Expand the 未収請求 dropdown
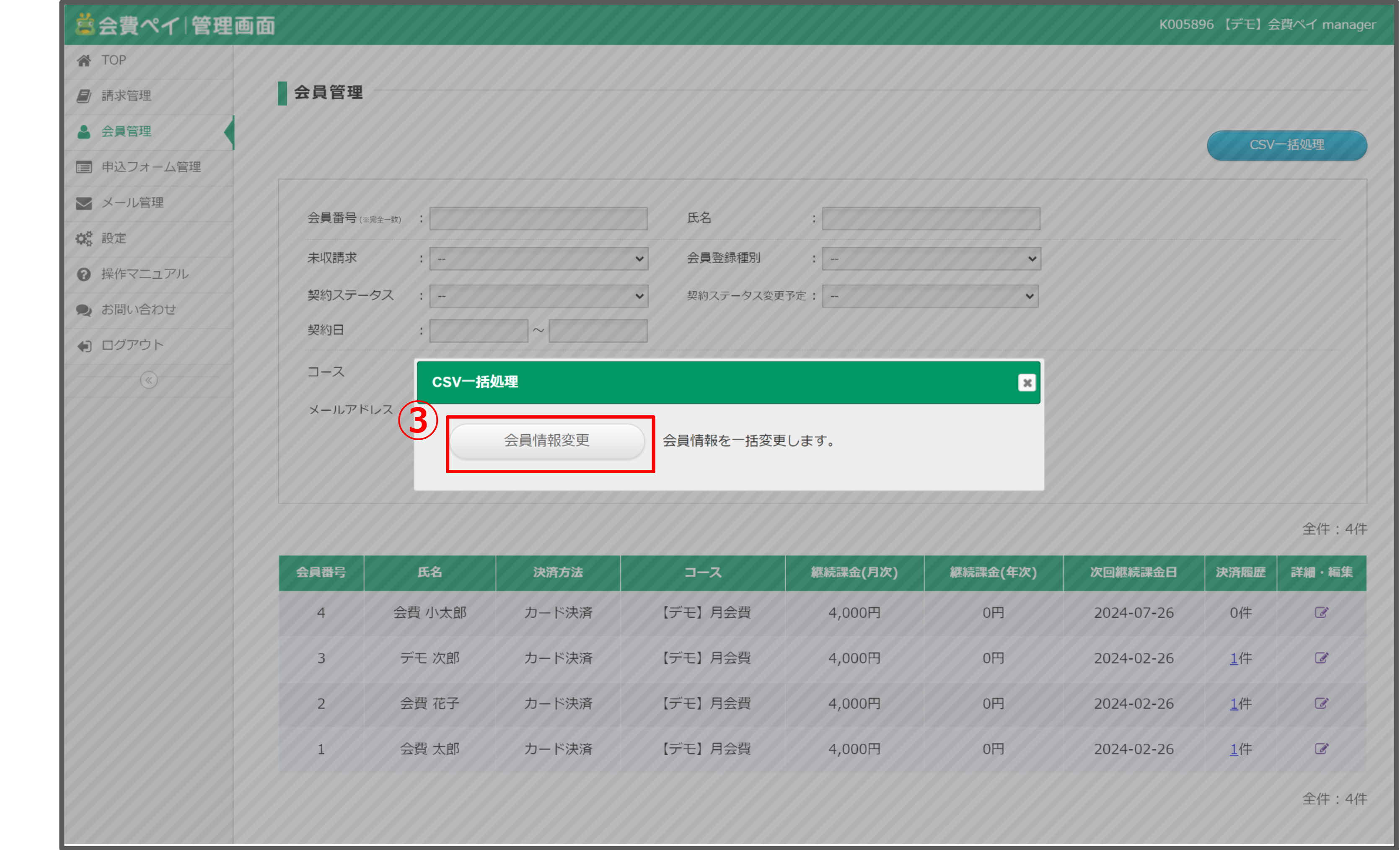 click(538, 259)
